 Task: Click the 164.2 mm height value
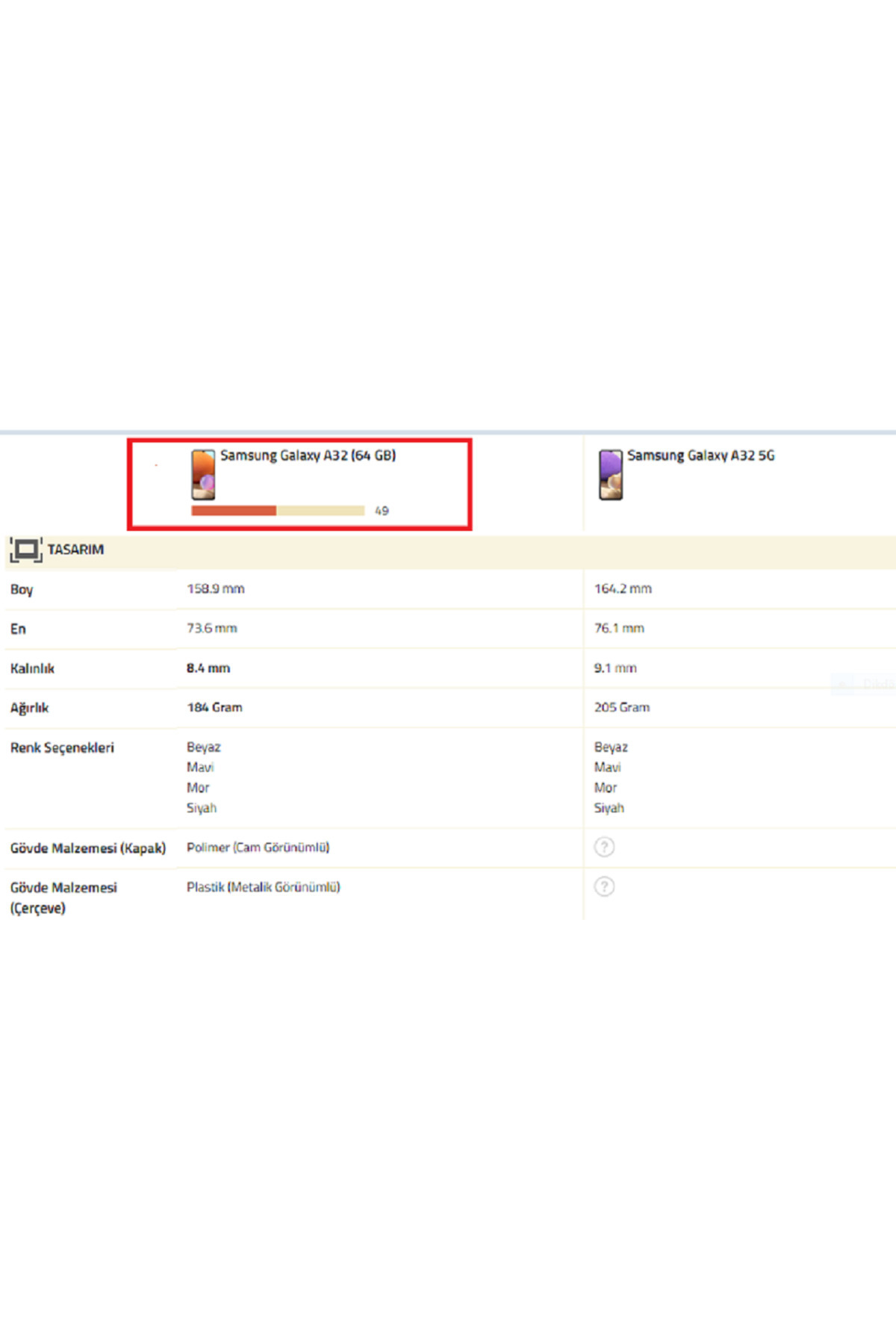click(623, 589)
